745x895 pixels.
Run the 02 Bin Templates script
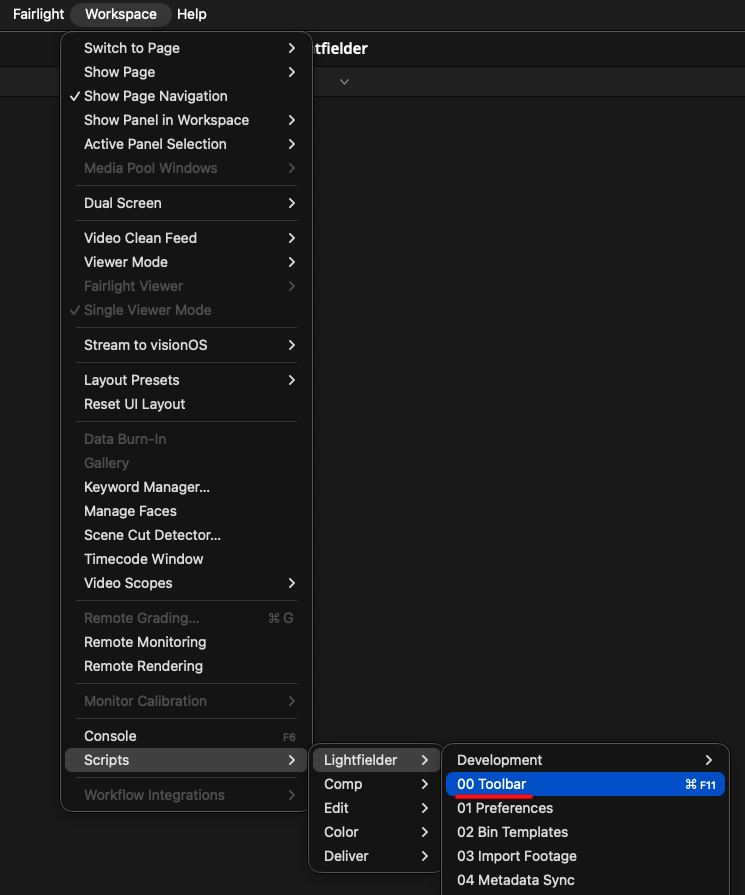(585, 832)
